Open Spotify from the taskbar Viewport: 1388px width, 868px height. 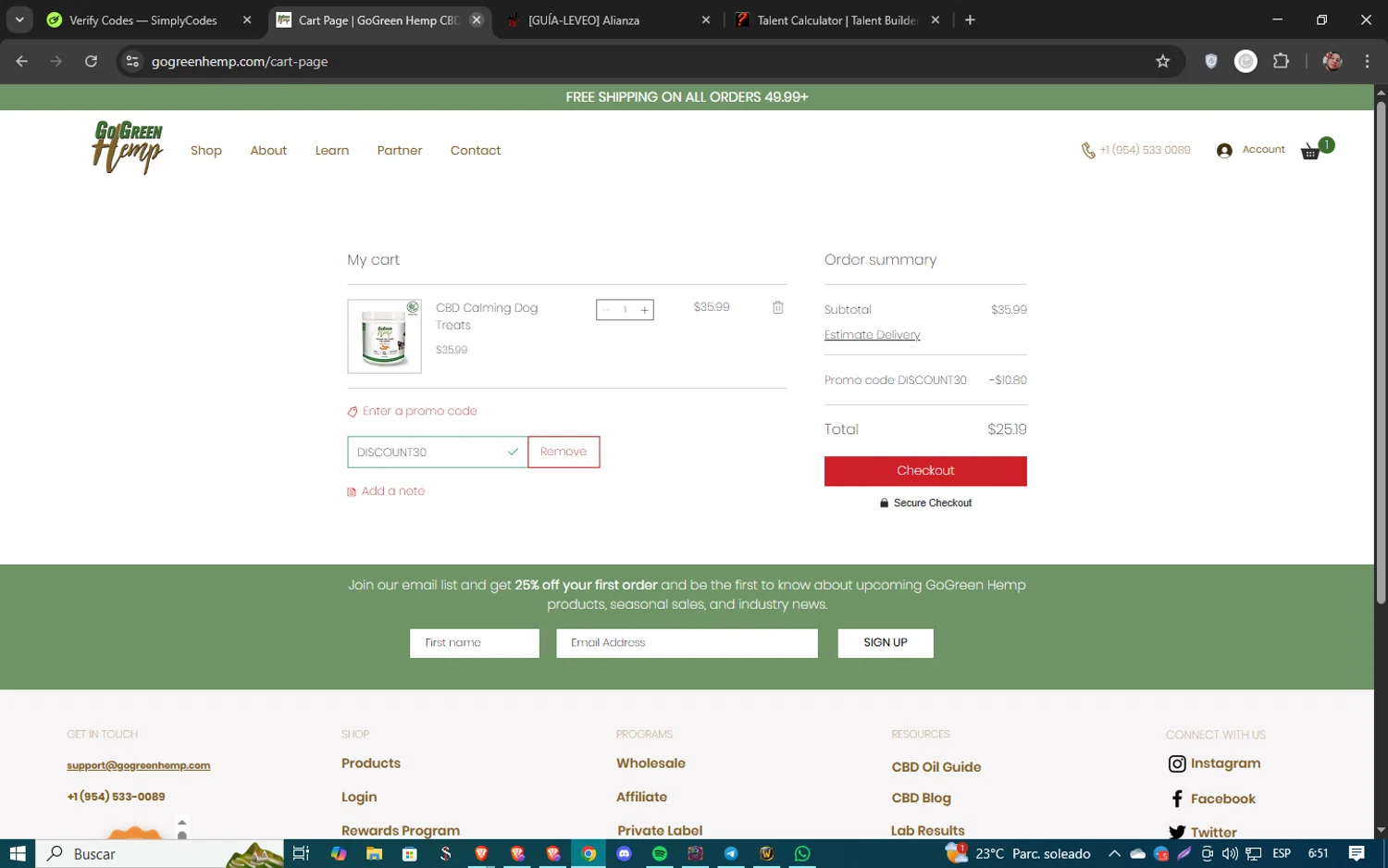coord(660,853)
